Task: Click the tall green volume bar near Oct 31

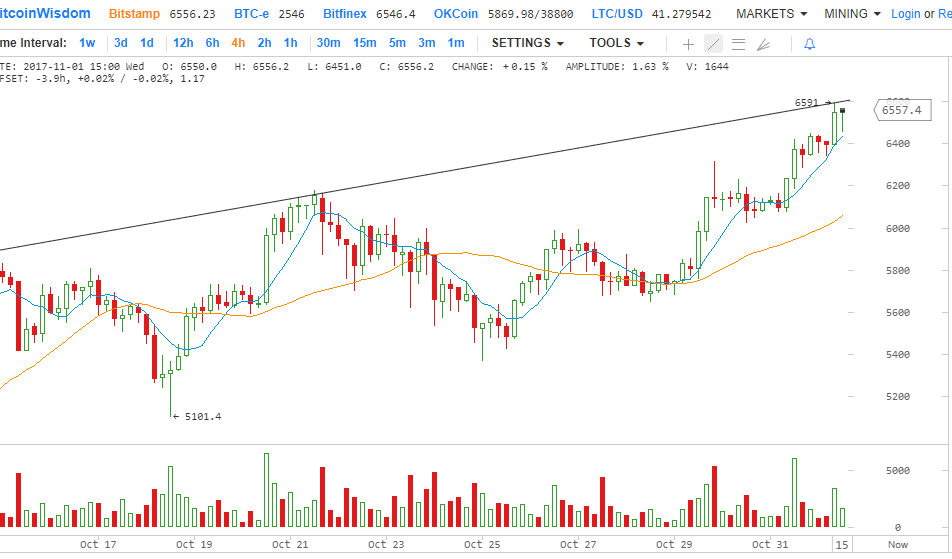Action: pyautogui.click(x=794, y=492)
